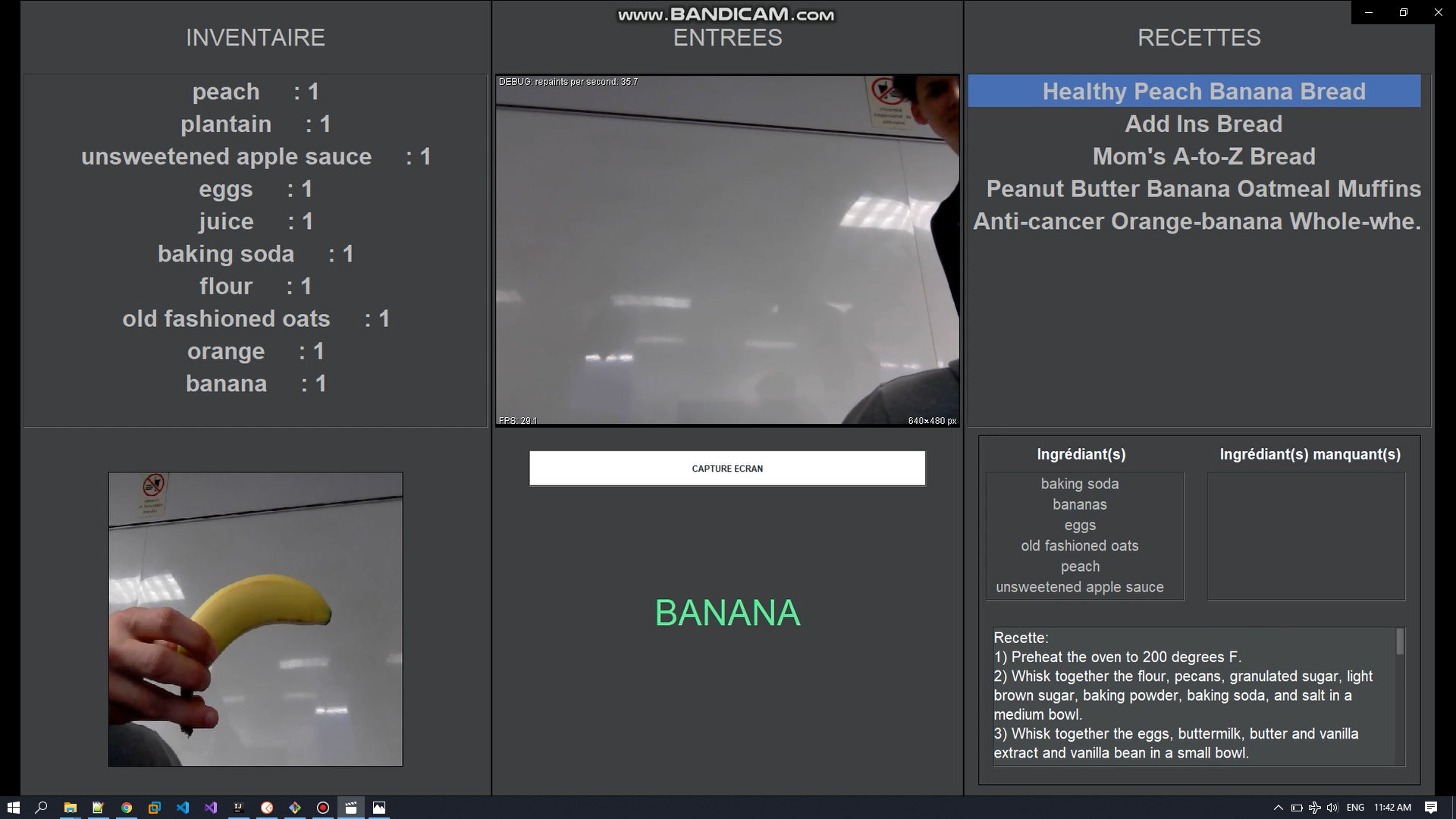Screen dimensions: 1456x819
Task: Open Peanut Butter Banana Oatmeal Muffins recipe
Action: pyautogui.click(x=1203, y=189)
